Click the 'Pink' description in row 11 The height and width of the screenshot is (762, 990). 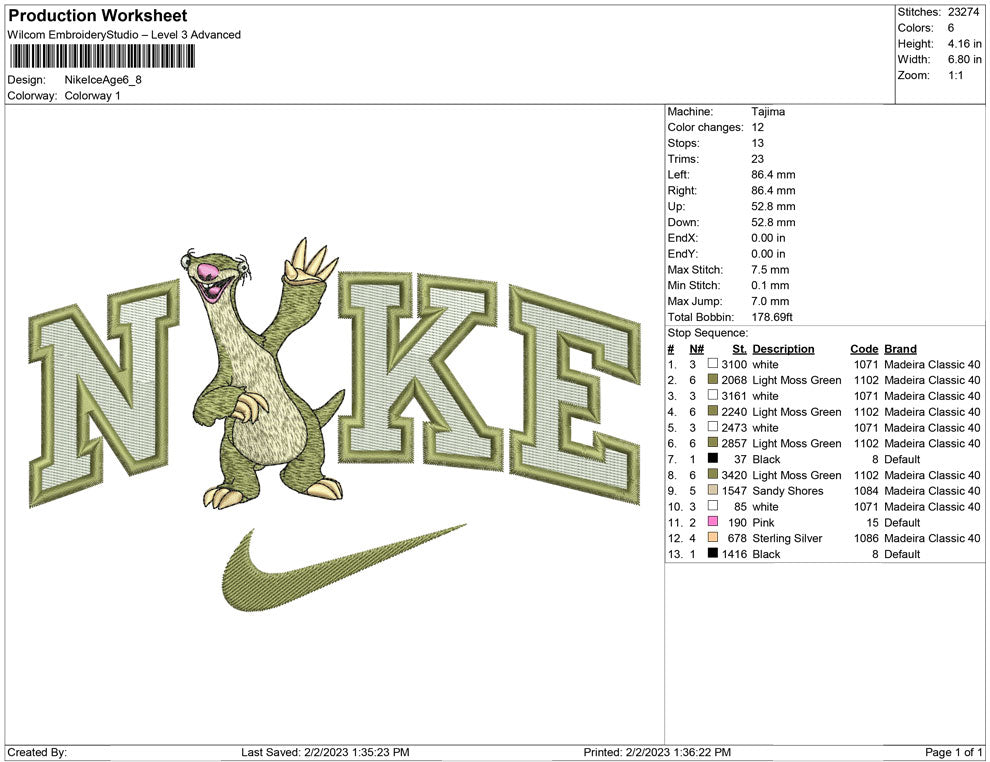[763, 522]
